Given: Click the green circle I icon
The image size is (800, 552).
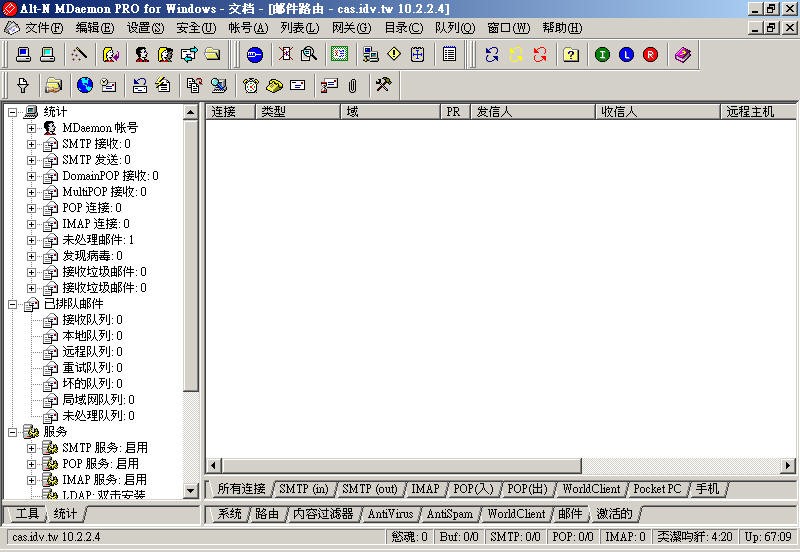Looking at the screenshot, I should coord(603,54).
